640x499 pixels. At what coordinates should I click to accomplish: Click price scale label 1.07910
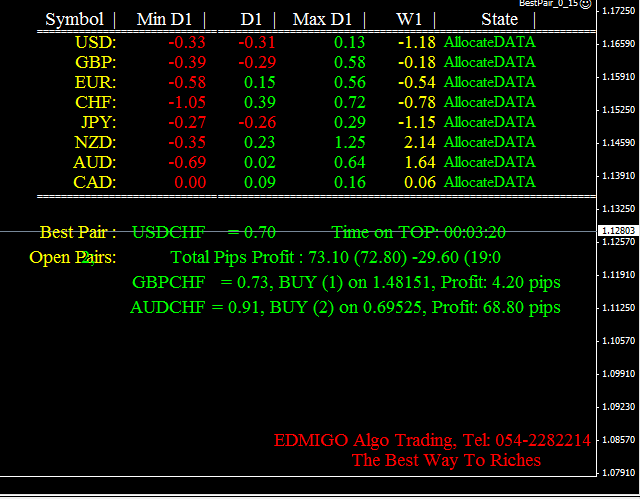619,472
